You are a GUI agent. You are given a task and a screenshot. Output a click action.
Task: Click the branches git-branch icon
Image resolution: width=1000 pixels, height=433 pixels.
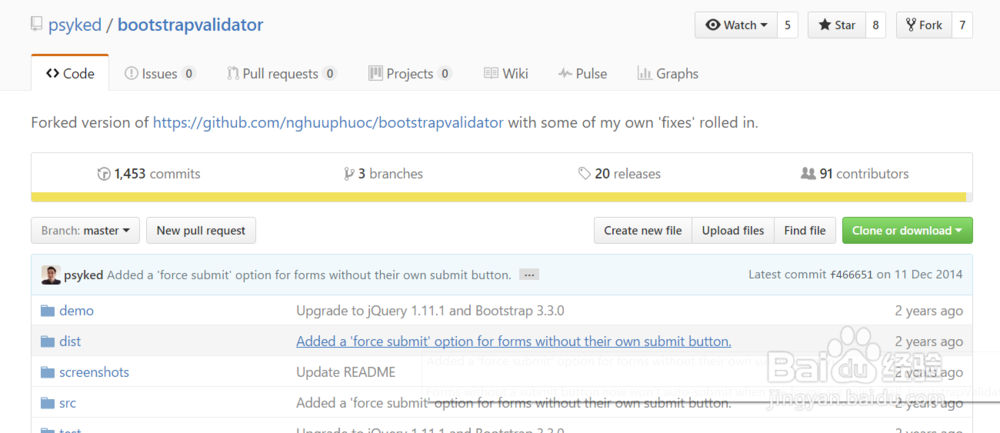pyautogui.click(x=349, y=174)
